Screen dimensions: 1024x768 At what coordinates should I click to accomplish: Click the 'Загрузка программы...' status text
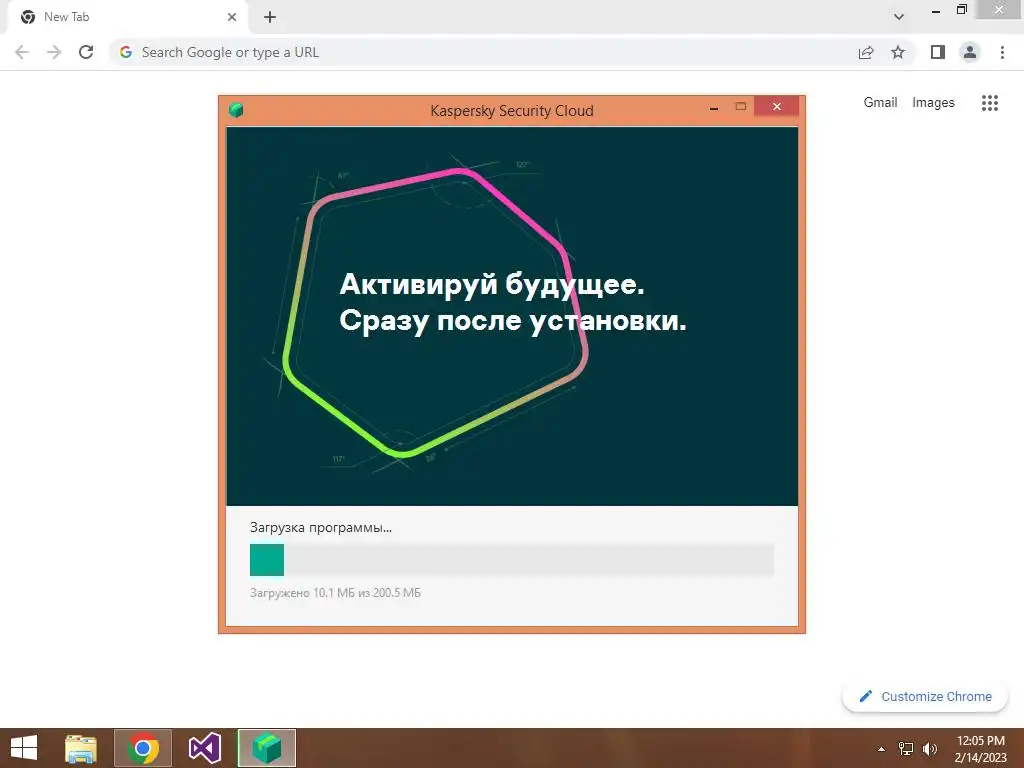(321, 528)
